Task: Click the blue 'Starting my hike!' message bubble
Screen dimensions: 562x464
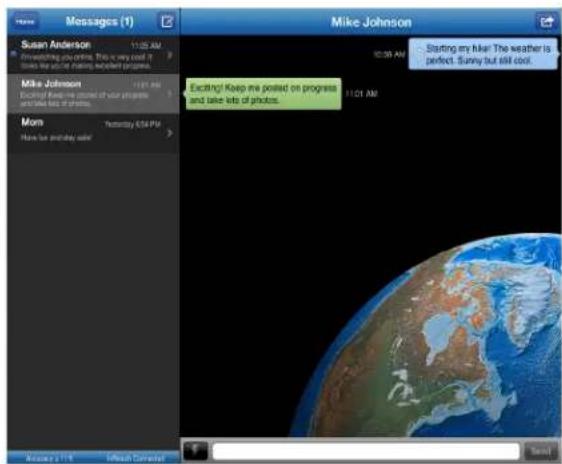Action: click(x=483, y=54)
